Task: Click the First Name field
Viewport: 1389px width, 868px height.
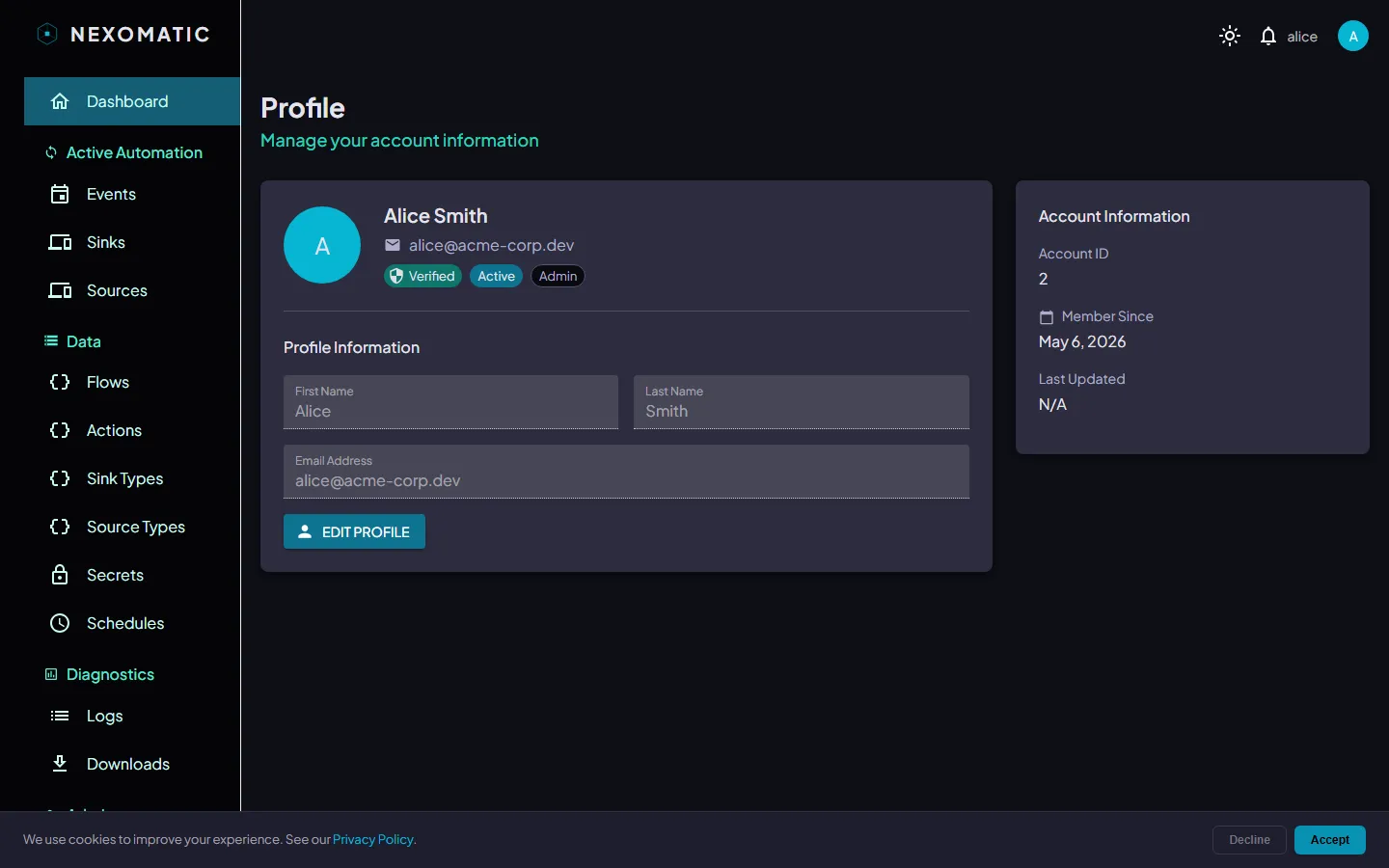Action: [x=450, y=402]
